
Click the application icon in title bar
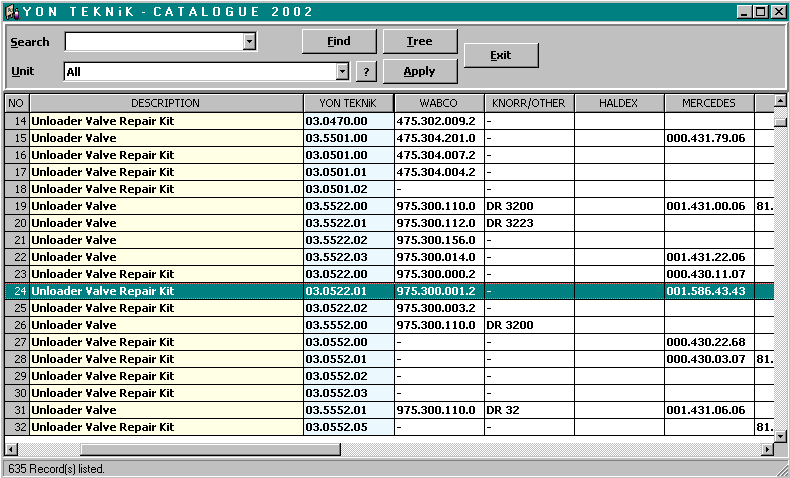[13, 12]
